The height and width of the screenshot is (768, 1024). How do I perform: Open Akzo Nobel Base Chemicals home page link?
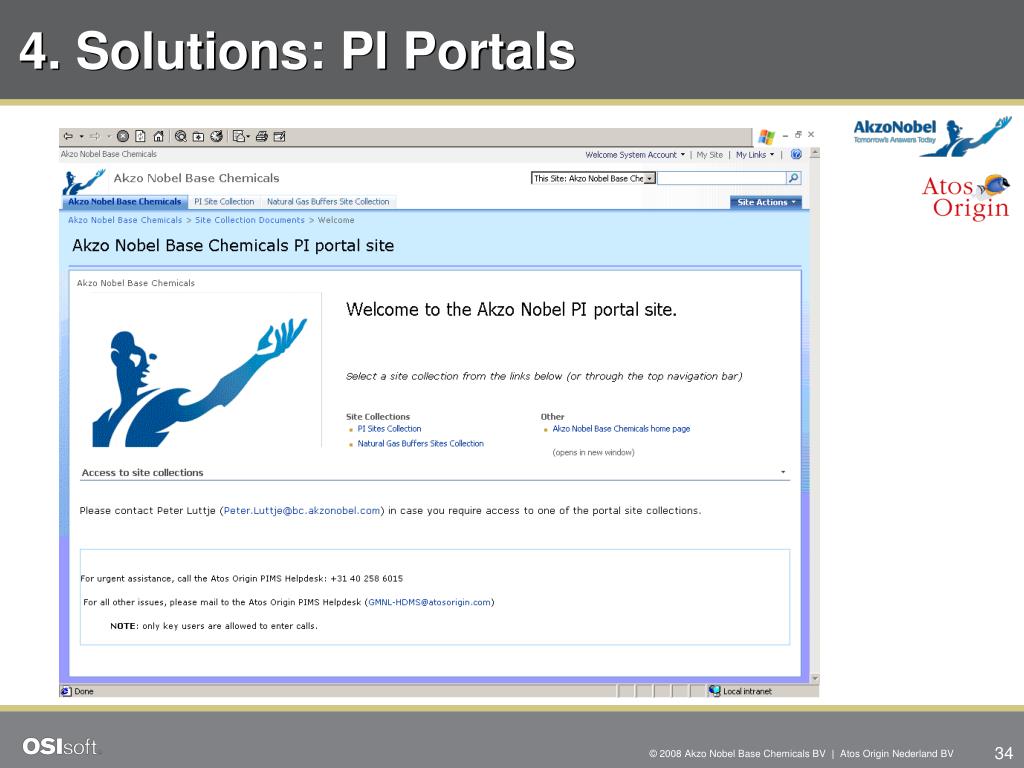621,429
